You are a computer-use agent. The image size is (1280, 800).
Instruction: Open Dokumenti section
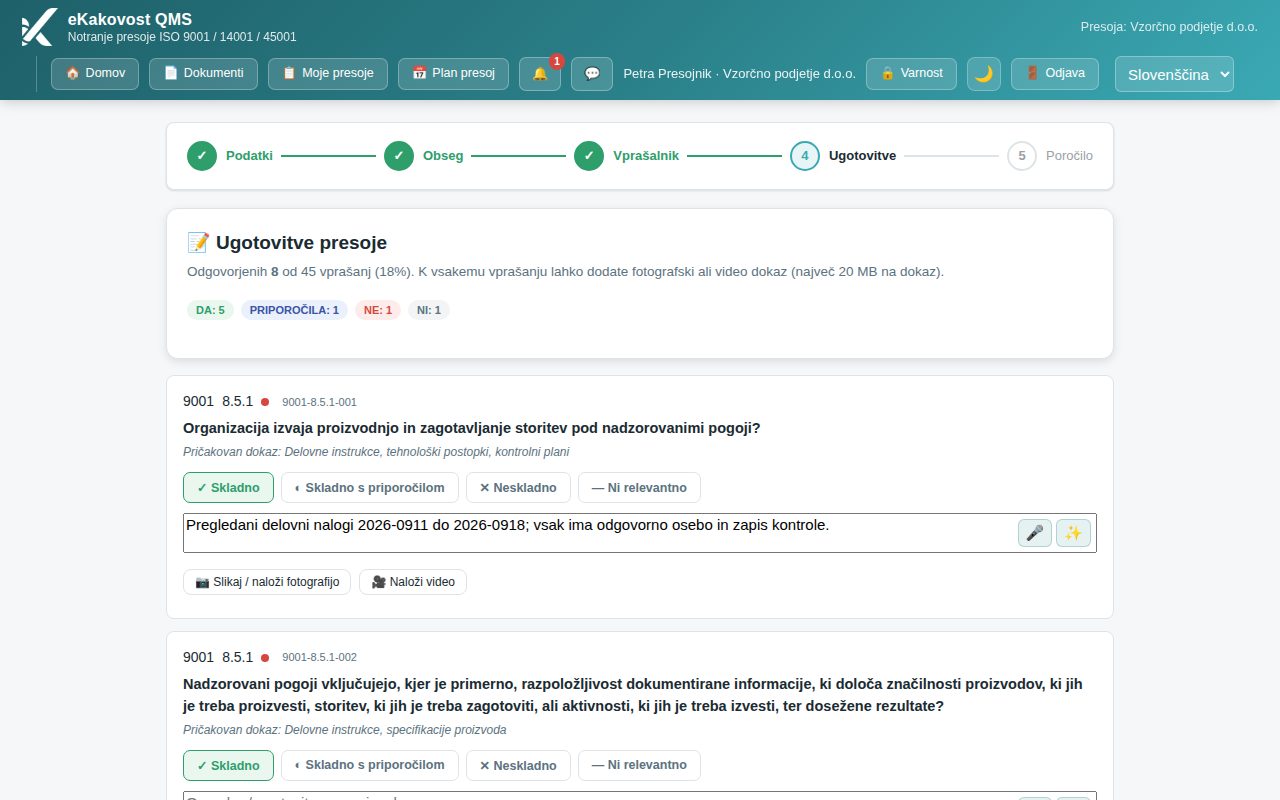point(203,74)
